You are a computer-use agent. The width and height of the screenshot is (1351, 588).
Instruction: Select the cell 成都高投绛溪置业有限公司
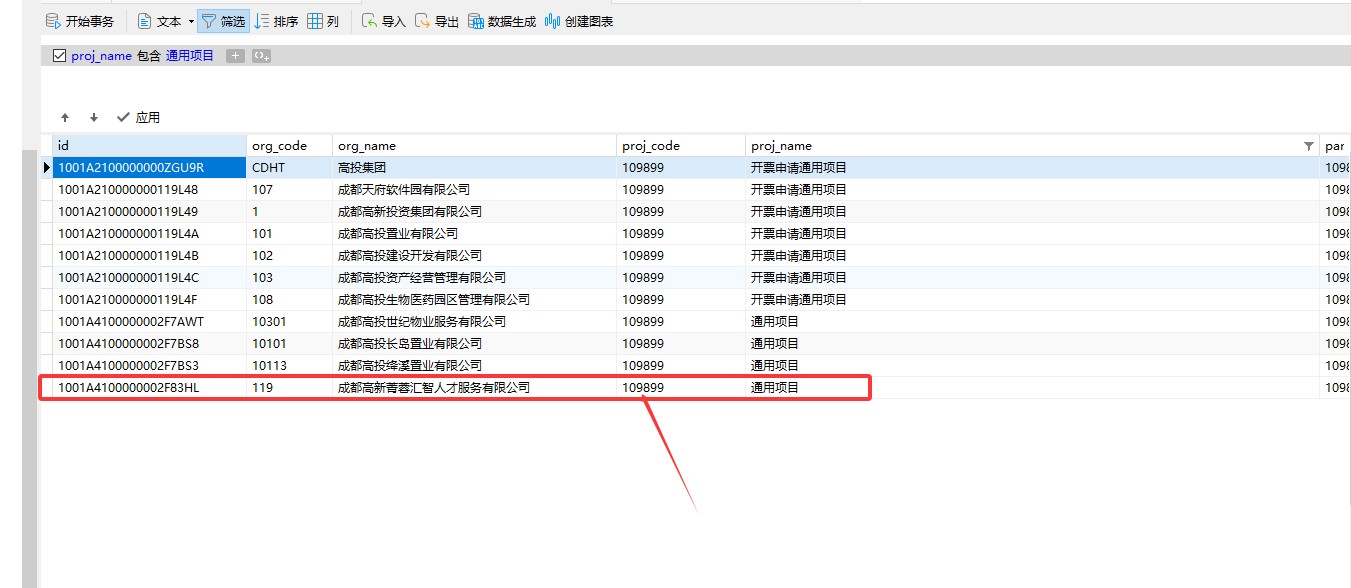tap(474, 365)
